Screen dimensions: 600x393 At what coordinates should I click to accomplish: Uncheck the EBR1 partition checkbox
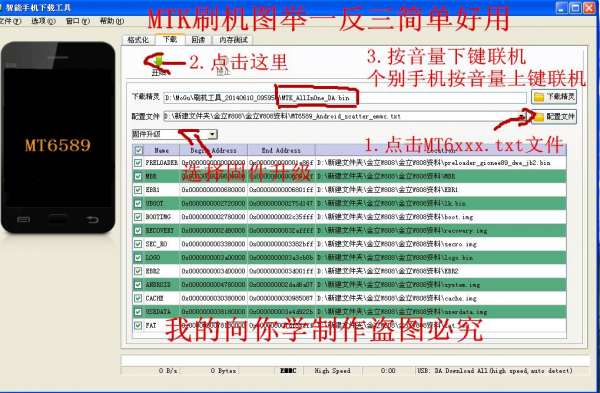point(138,190)
